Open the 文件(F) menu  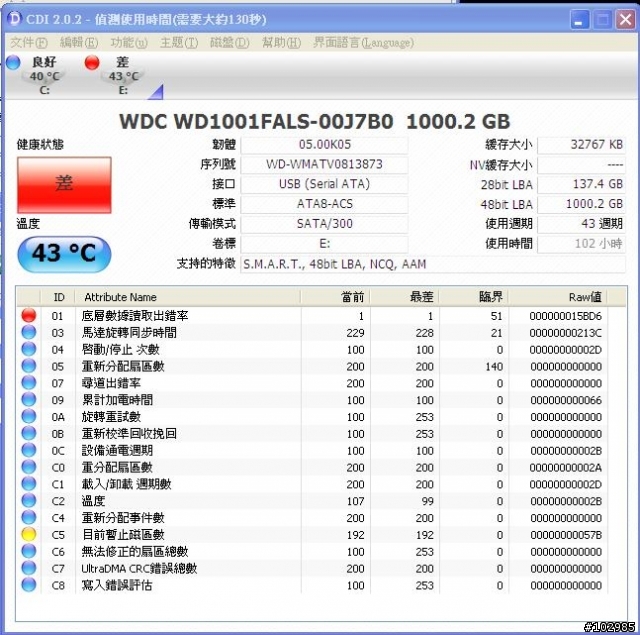pos(29,42)
